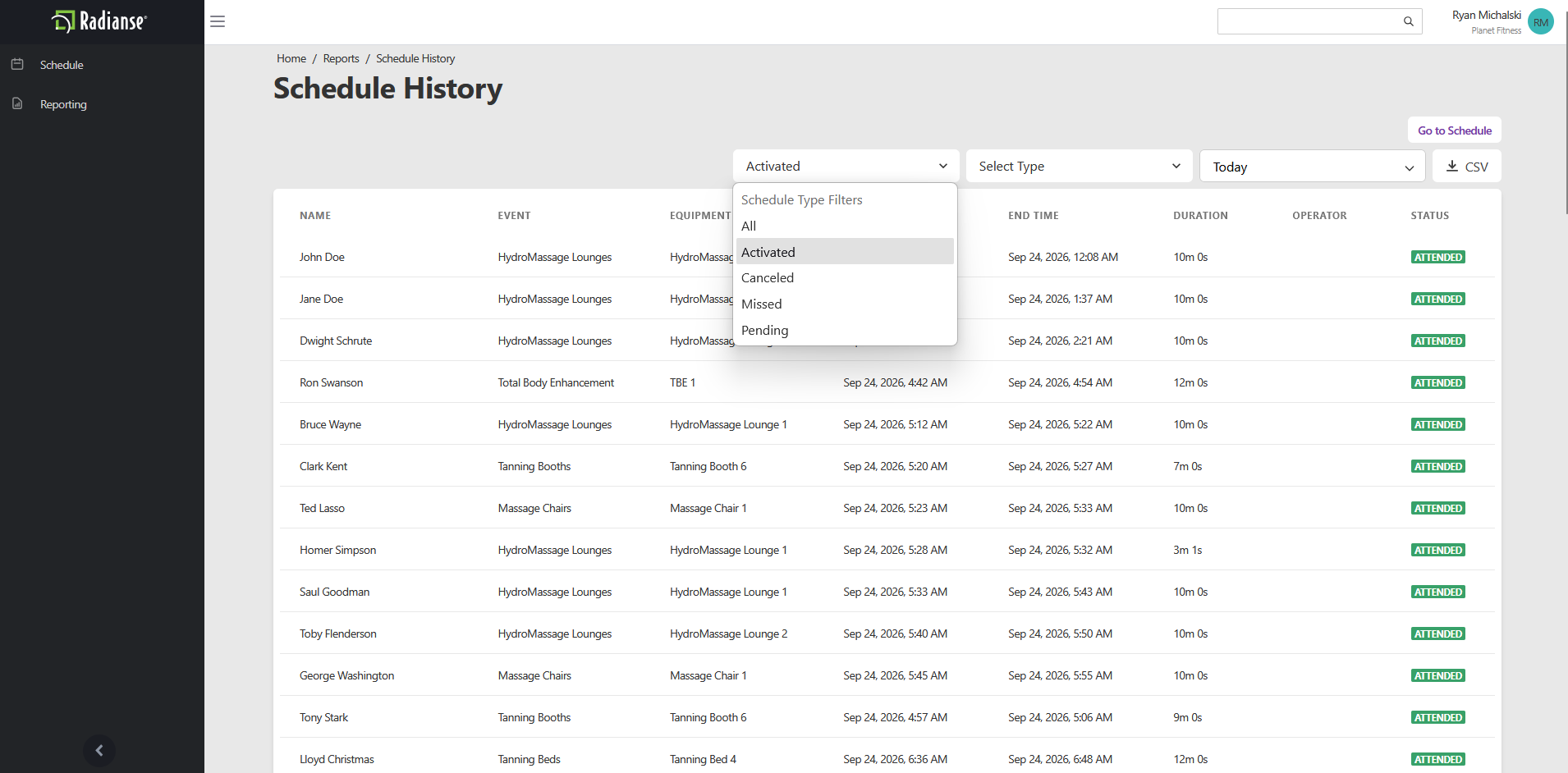Choose Missed from the filter list
Image resolution: width=1568 pixels, height=773 pixels.
[845, 304]
